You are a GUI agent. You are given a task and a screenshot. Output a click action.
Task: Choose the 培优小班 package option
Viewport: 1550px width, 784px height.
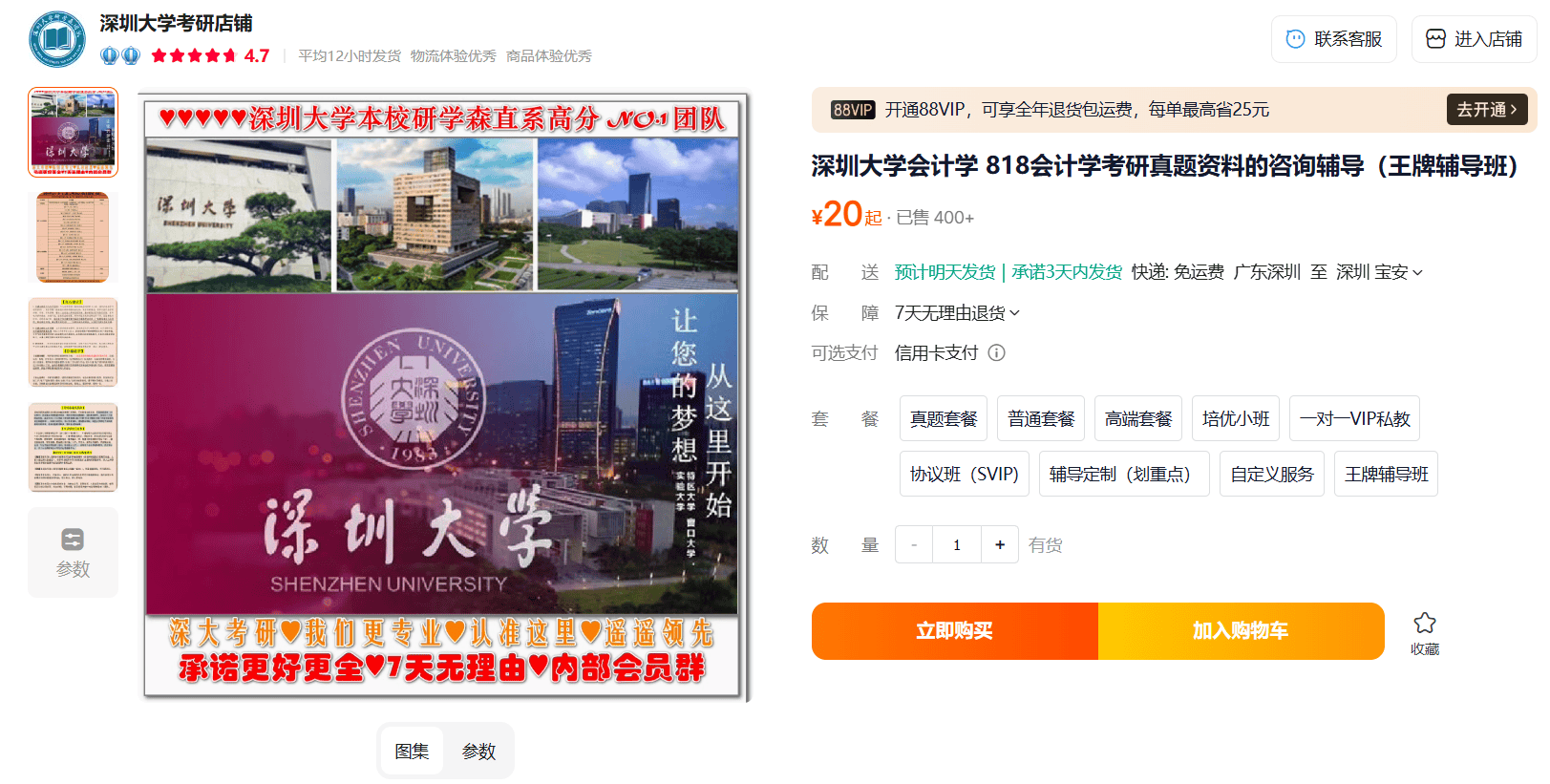(x=1236, y=418)
